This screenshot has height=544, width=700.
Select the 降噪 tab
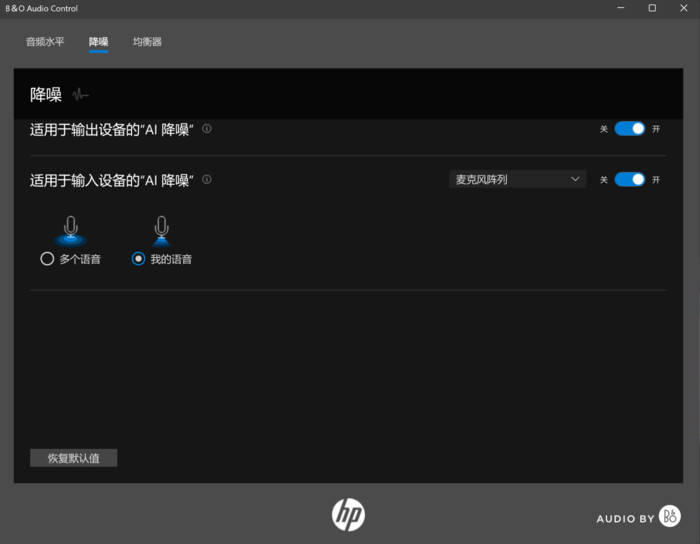point(98,42)
